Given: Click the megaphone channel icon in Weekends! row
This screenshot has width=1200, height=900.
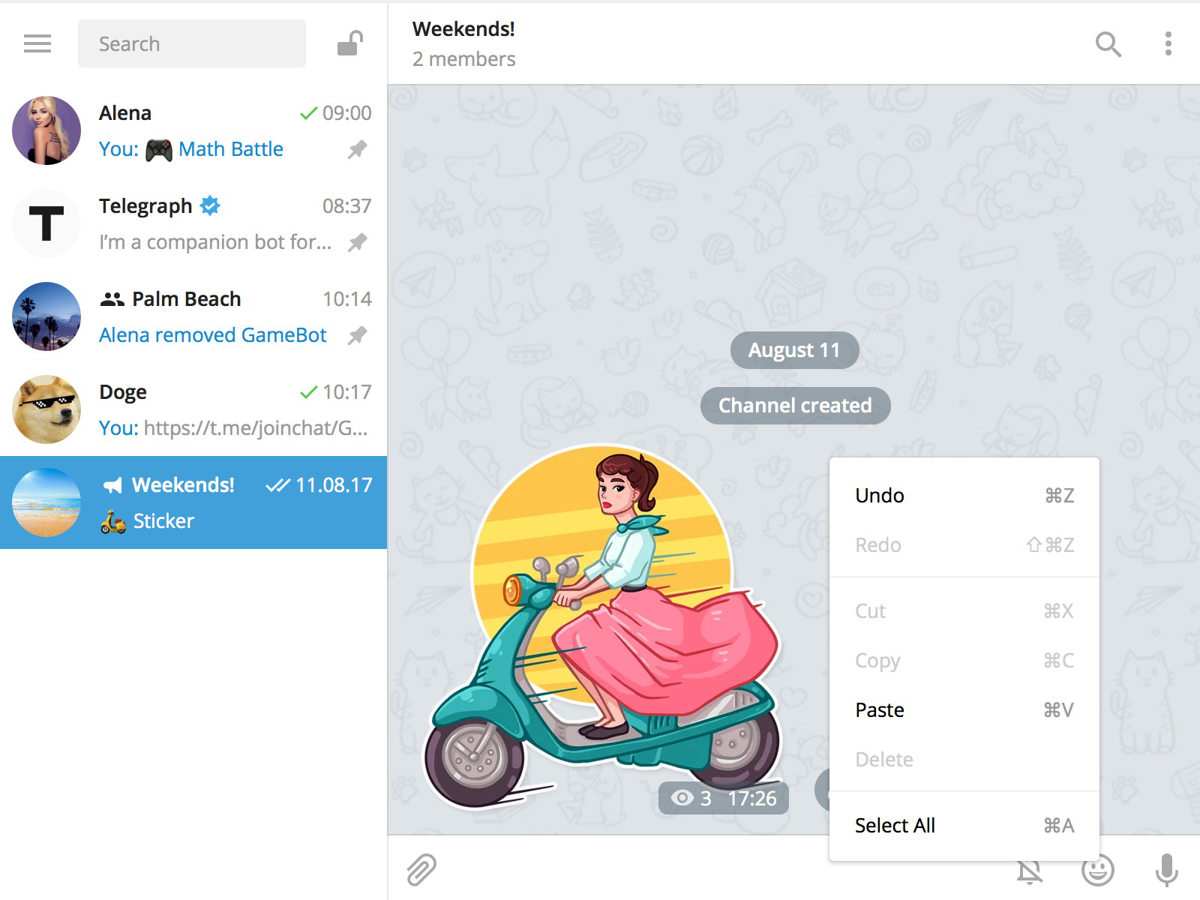Looking at the screenshot, I should 112,485.
